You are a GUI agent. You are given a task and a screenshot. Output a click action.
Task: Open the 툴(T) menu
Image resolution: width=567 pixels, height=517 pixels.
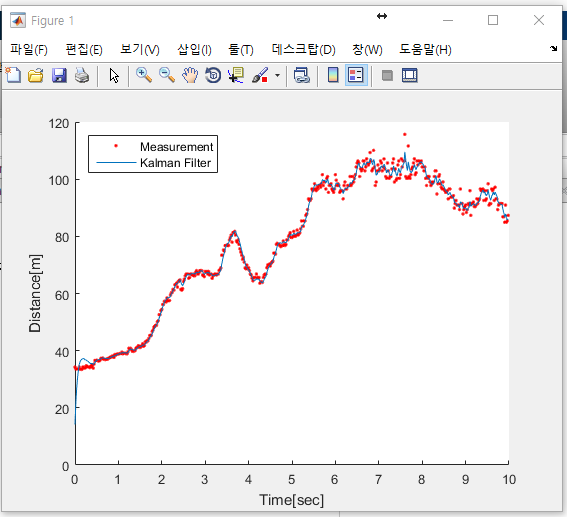(x=241, y=49)
